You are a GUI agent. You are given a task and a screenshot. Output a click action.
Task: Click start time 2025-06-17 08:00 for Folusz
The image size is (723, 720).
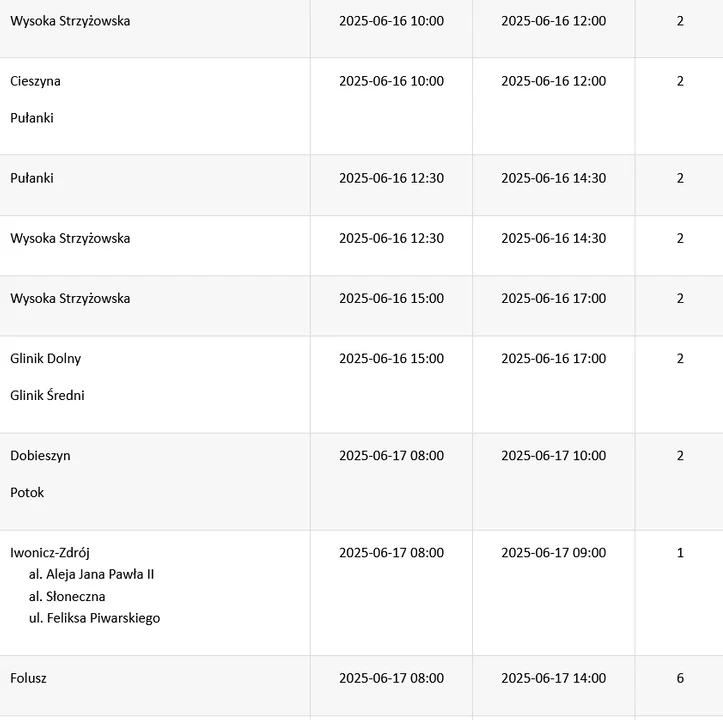[x=391, y=678]
